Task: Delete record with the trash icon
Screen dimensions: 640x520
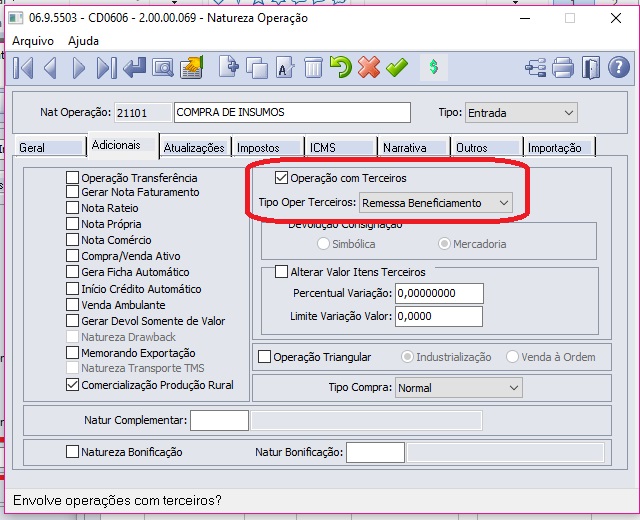Action: 313,67
